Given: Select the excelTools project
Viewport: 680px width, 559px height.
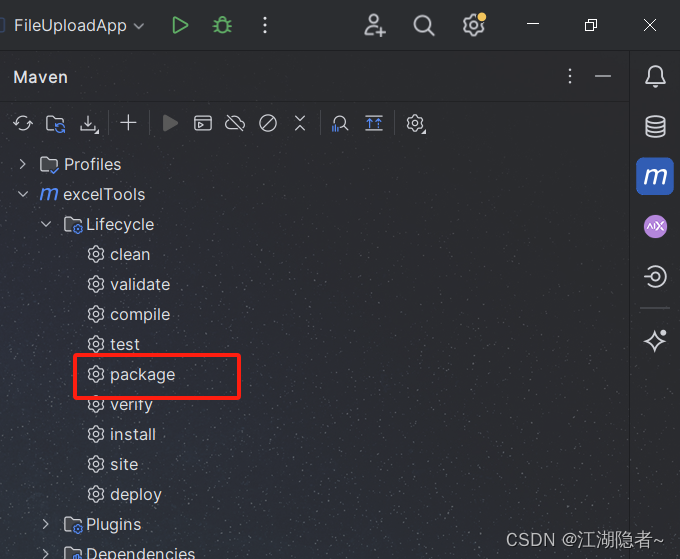Looking at the screenshot, I should (x=92, y=194).
